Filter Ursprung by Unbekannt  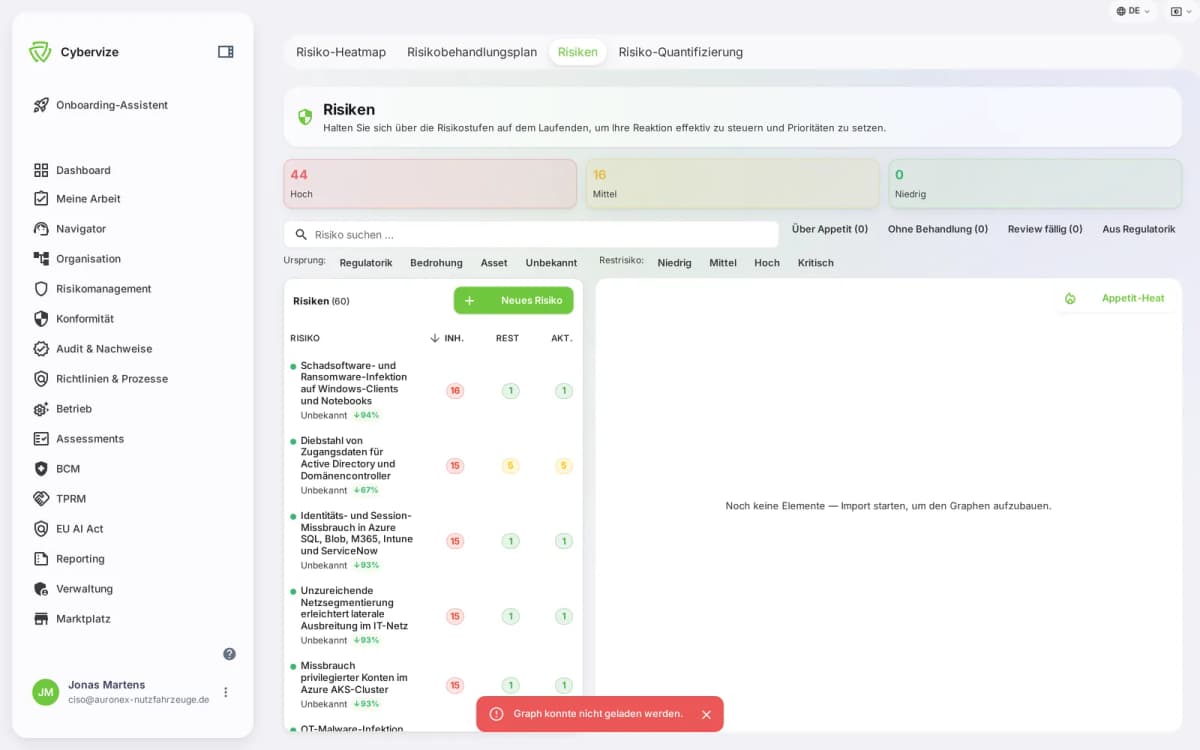pos(552,263)
